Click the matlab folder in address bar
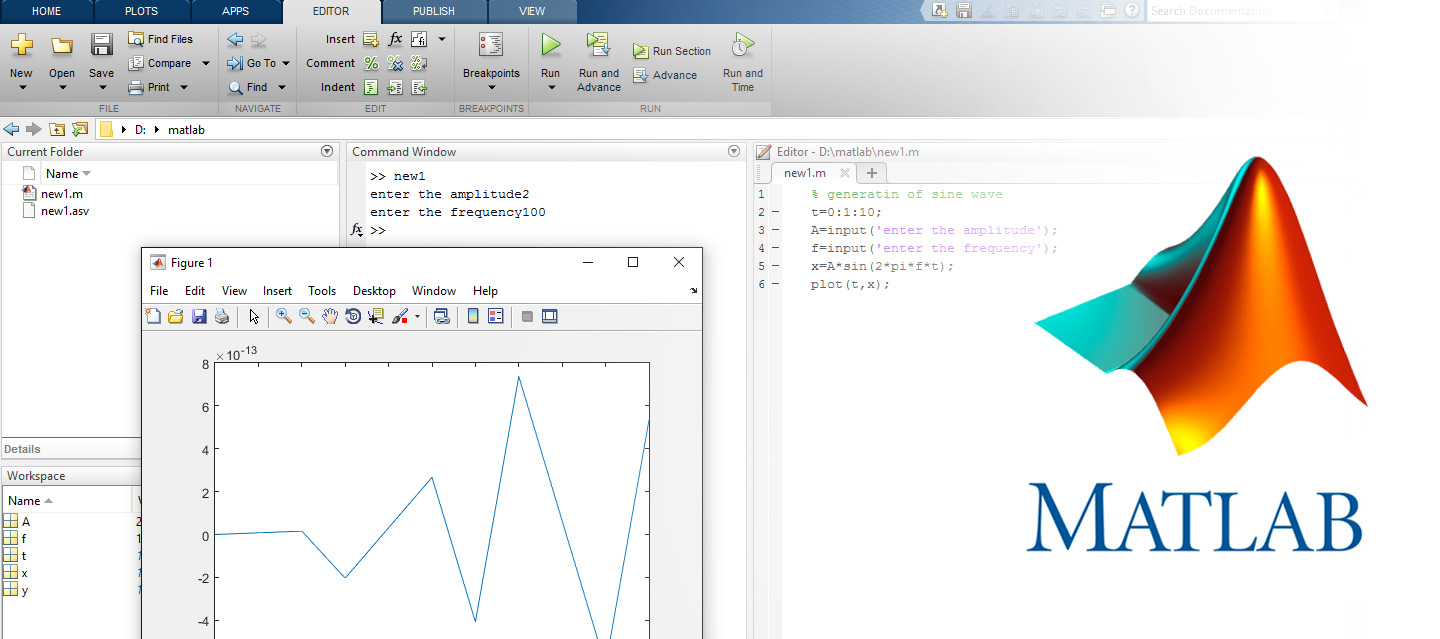Screen dimensions: 1440x639 pyautogui.click(x=186, y=130)
